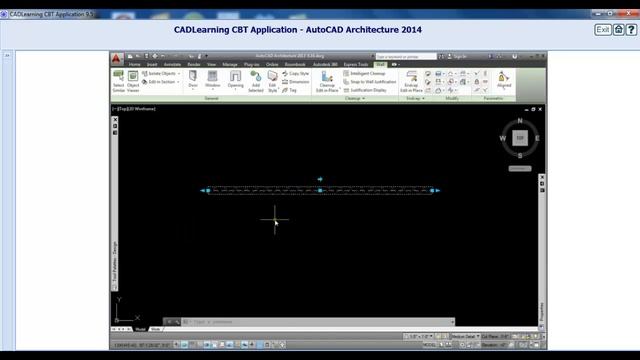The height and width of the screenshot is (360, 640).
Task: Click the N direction on ViewCube compass
Action: pyautogui.click(x=520, y=121)
